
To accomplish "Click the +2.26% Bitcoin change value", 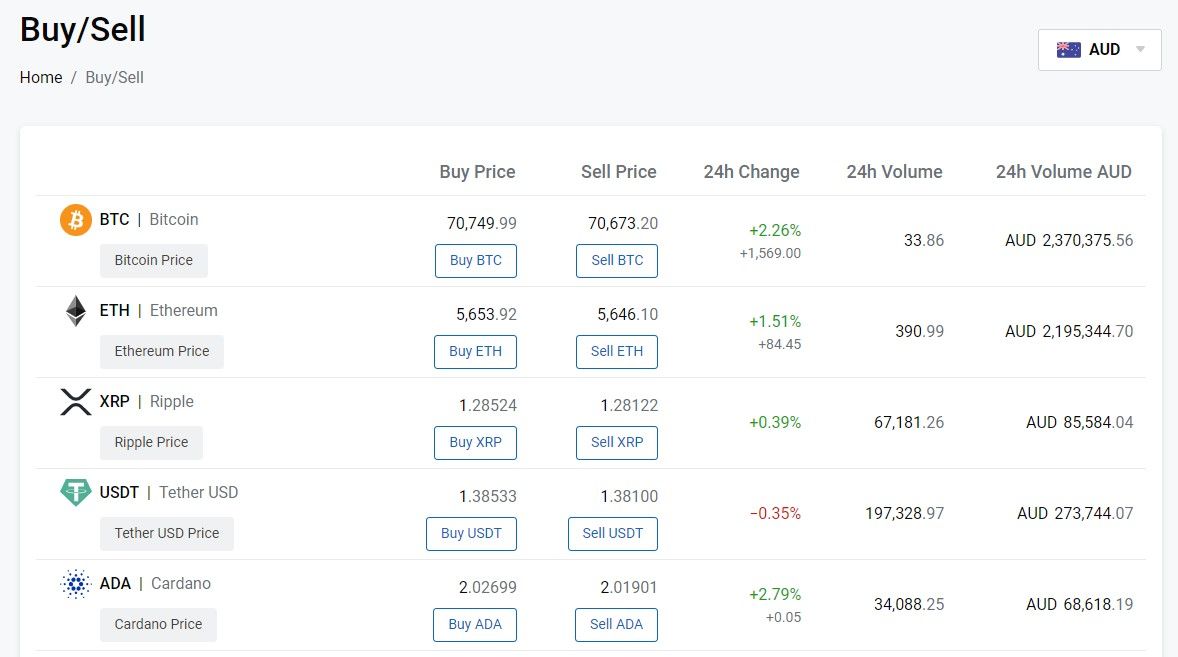I will click(x=775, y=231).
